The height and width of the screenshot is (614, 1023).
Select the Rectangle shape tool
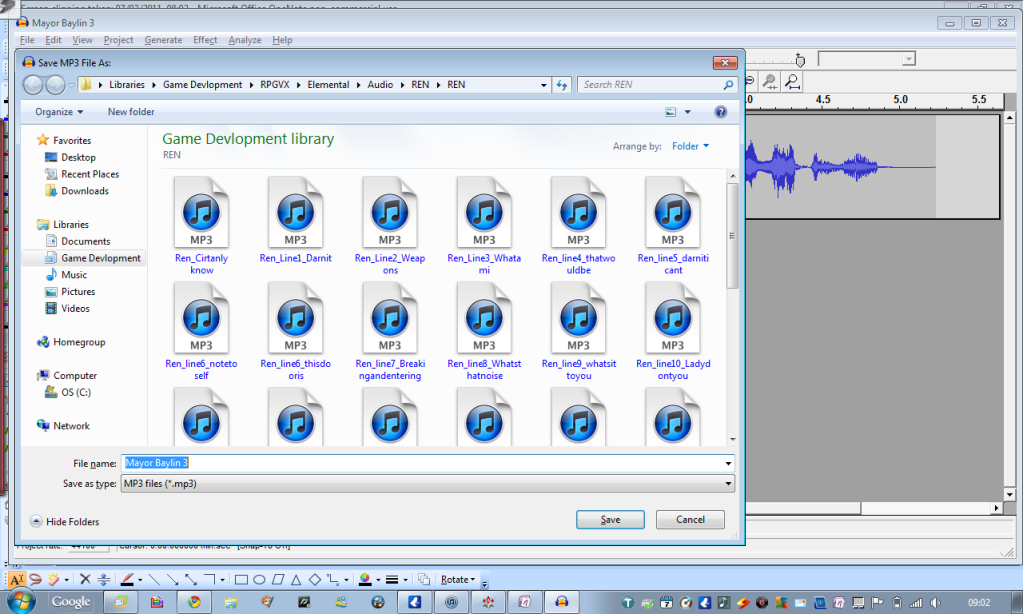[x=241, y=579]
